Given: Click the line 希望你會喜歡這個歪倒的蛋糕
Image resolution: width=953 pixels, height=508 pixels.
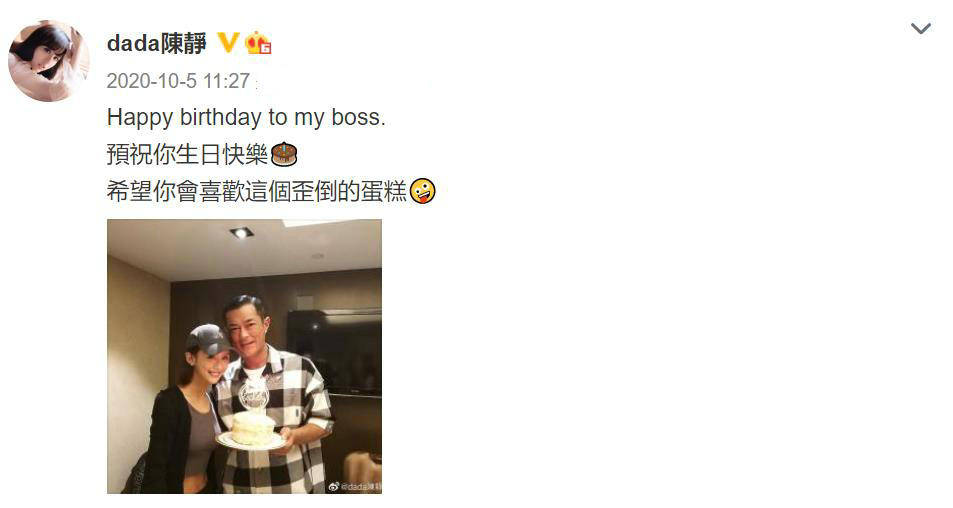Looking at the screenshot, I should tap(256, 191).
